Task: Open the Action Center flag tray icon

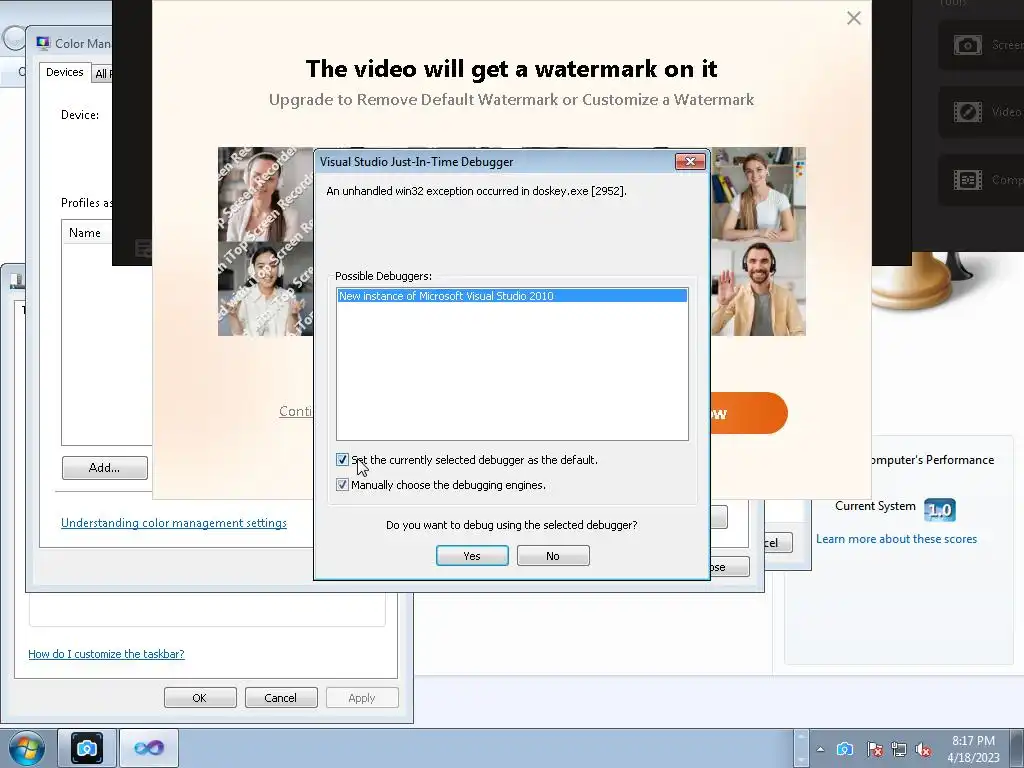Action: tap(874, 749)
